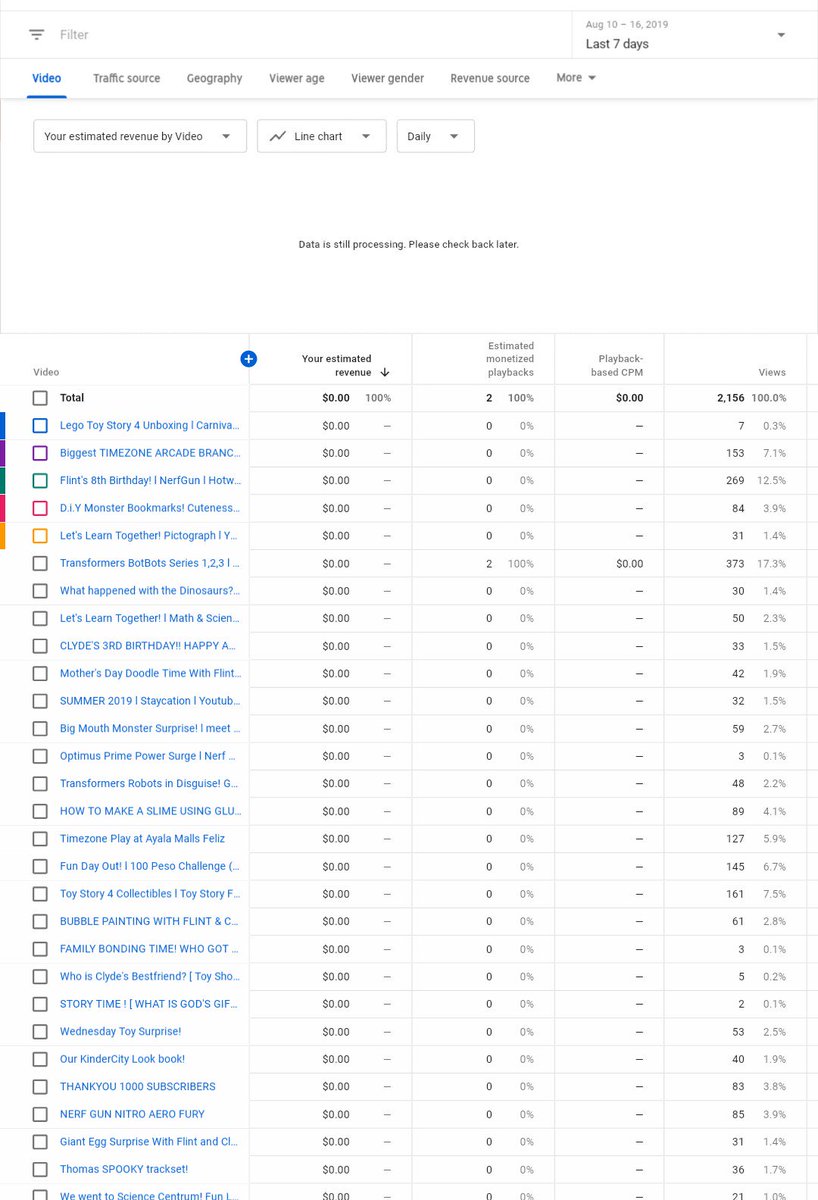Click the orange color marker for Pictograph row
The image size is (818, 1200).
(x=3, y=535)
